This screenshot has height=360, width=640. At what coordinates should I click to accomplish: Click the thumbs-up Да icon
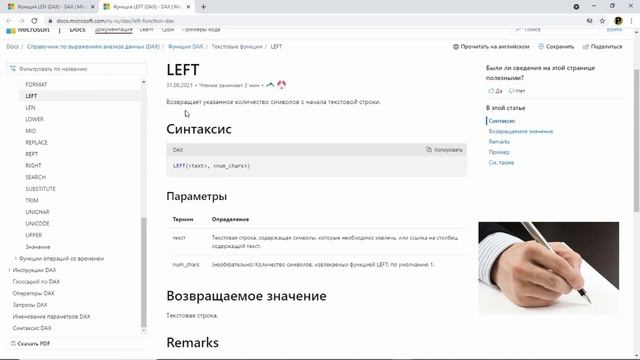click(491, 91)
